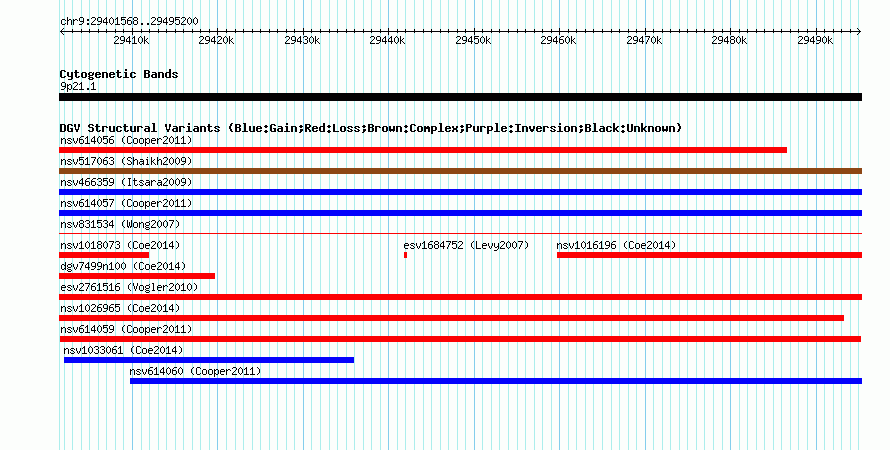The image size is (890, 450).
Task: Click label nsv614057 (Cooper2011)
Action: point(126,203)
